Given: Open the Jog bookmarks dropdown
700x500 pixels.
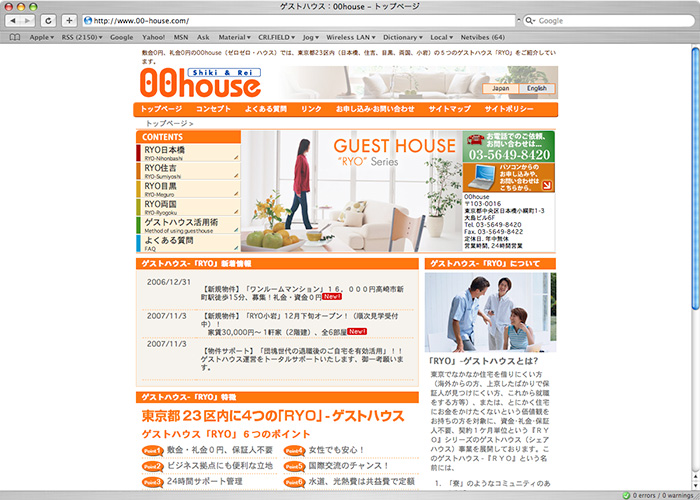Looking at the screenshot, I should click(311, 38).
